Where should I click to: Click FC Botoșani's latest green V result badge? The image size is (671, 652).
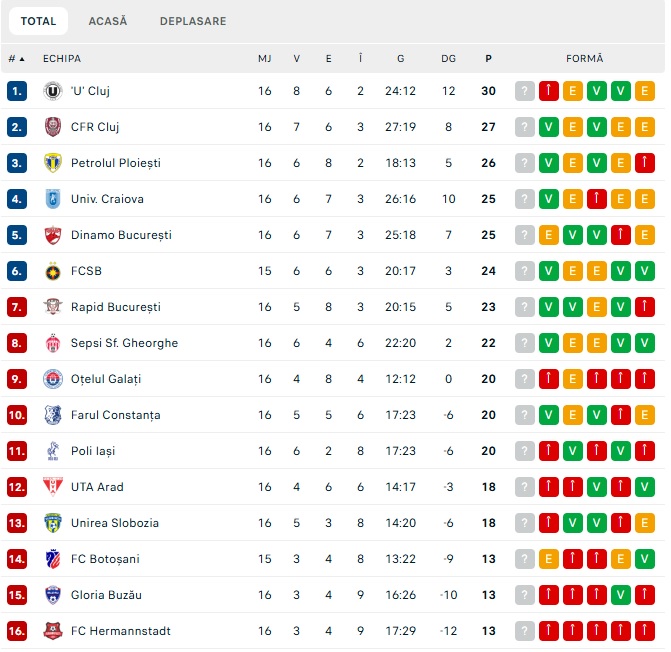click(644, 559)
